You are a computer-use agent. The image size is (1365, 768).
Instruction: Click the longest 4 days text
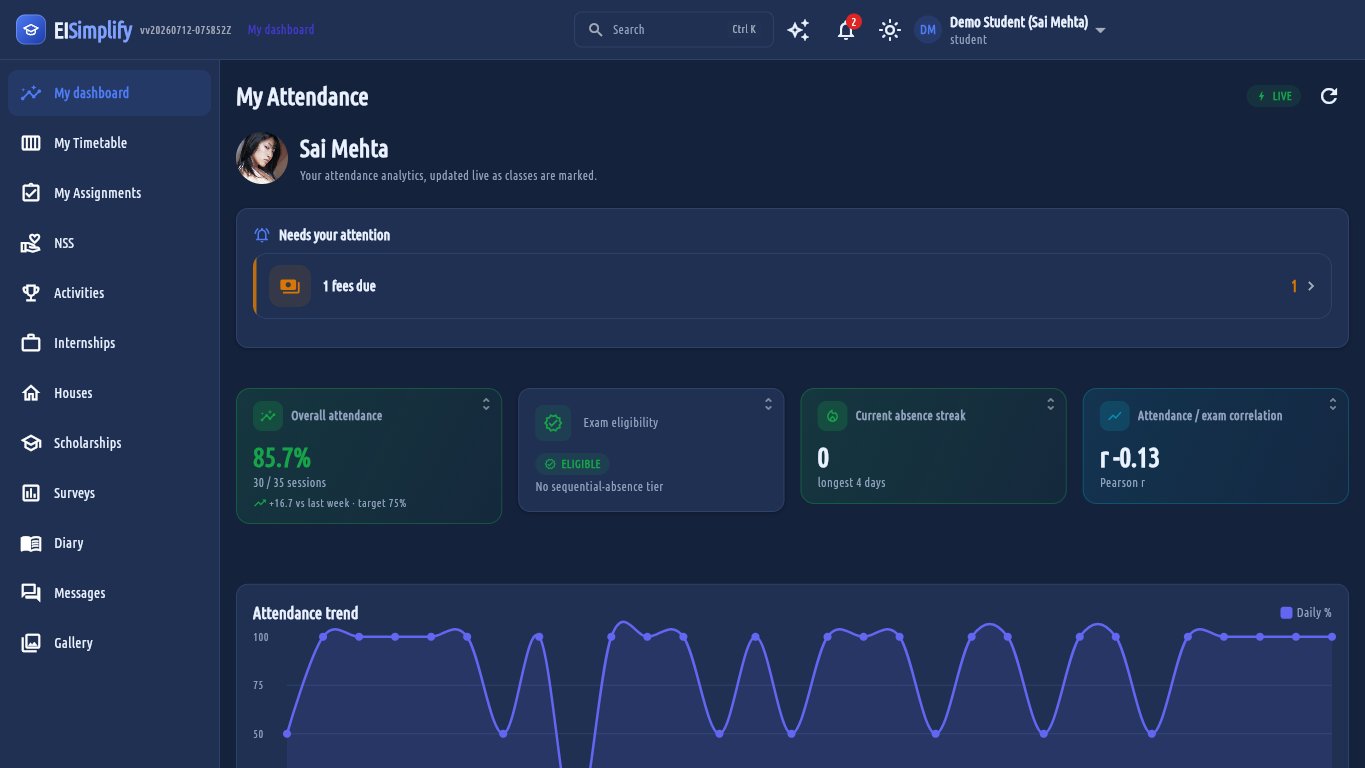tap(851, 483)
